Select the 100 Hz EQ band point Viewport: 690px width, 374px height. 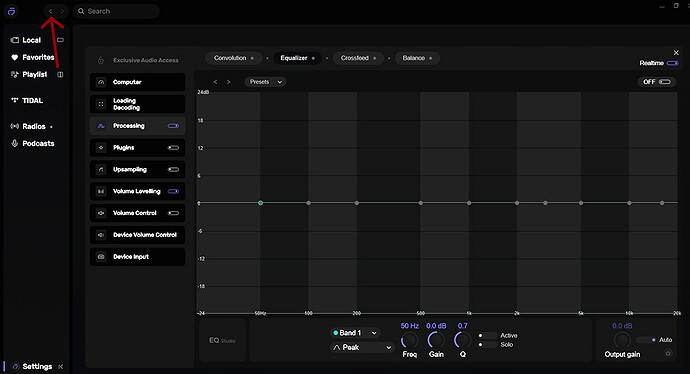click(x=308, y=203)
